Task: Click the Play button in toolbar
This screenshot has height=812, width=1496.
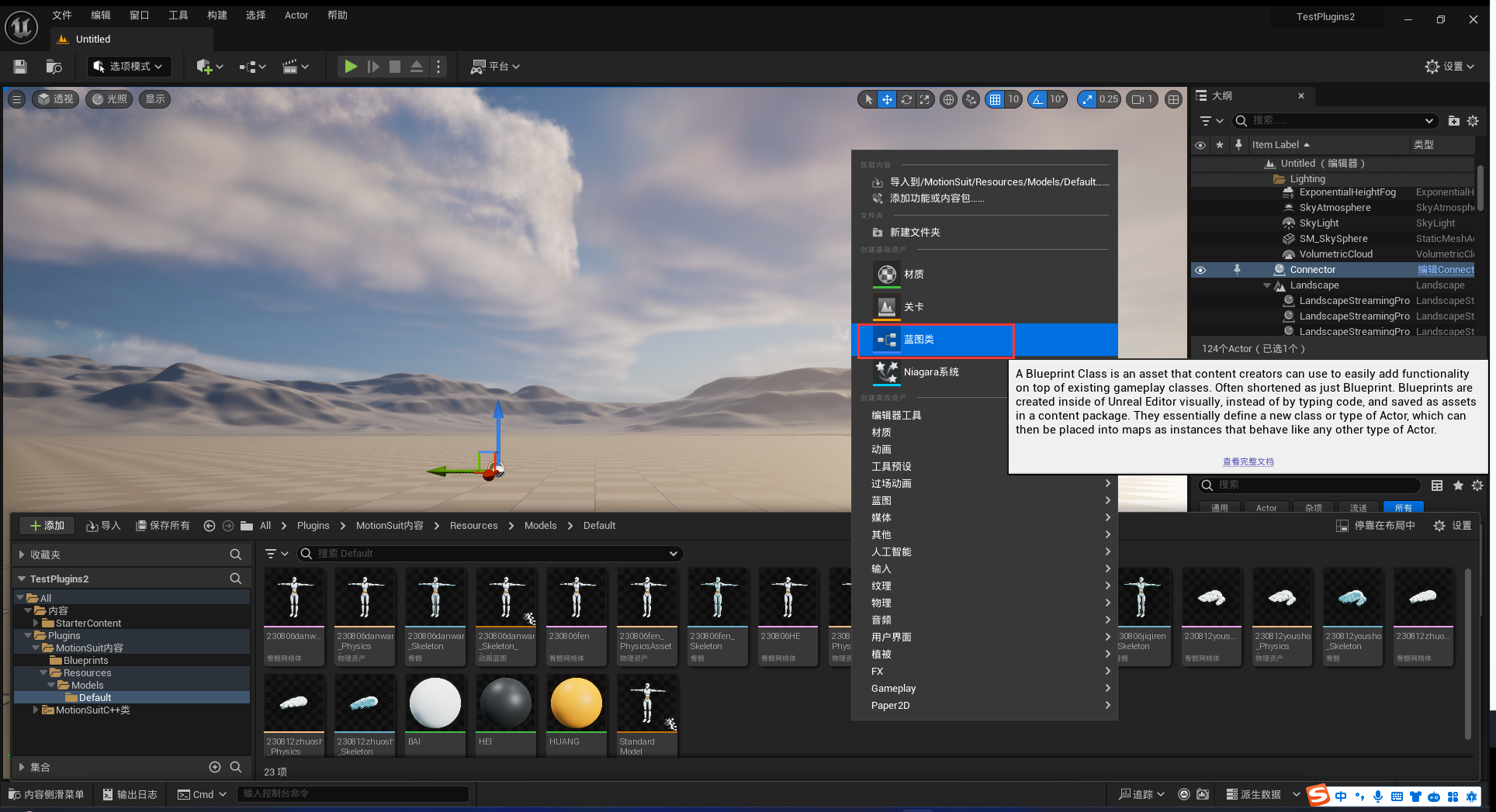Action: pyautogui.click(x=351, y=67)
